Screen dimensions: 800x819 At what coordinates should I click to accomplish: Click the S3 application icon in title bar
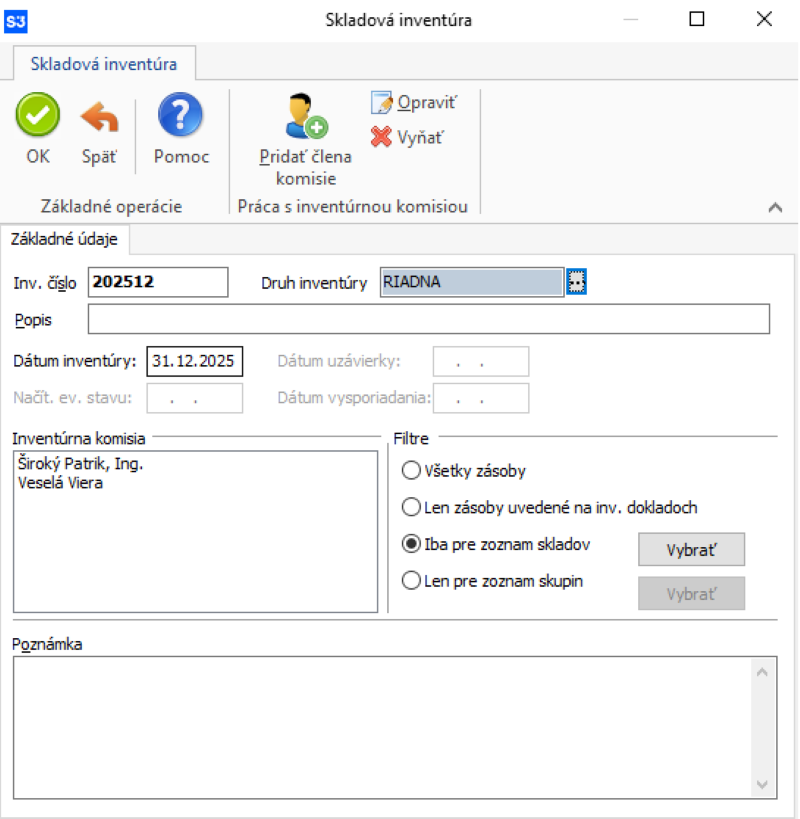pos(17,19)
